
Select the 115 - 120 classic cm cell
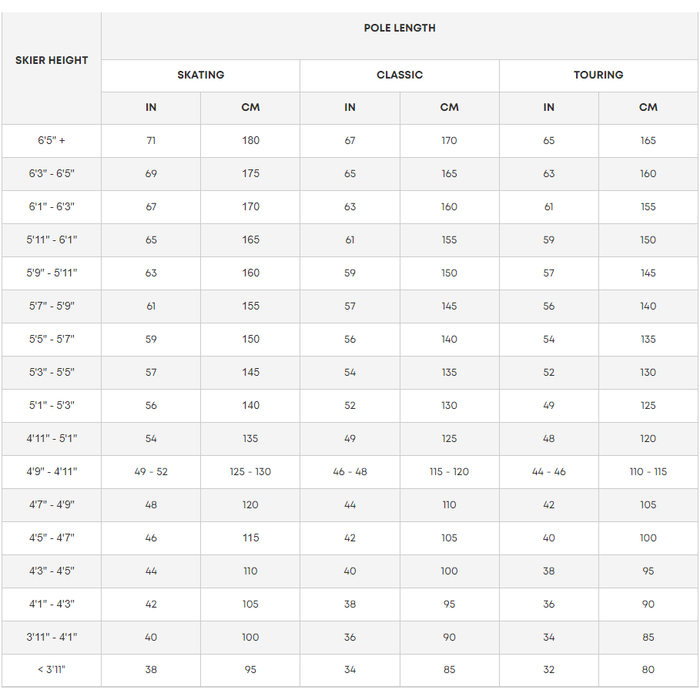[x=449, y=472]
